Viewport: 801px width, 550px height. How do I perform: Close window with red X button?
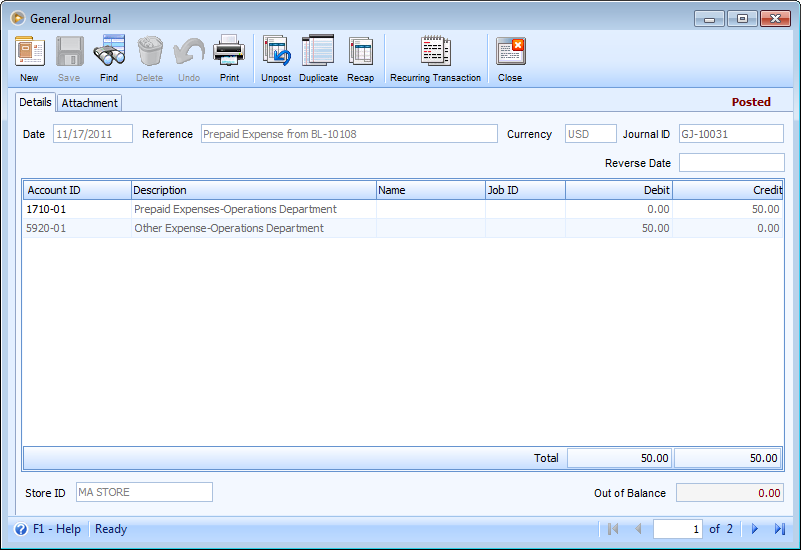(x=775, y=19)
